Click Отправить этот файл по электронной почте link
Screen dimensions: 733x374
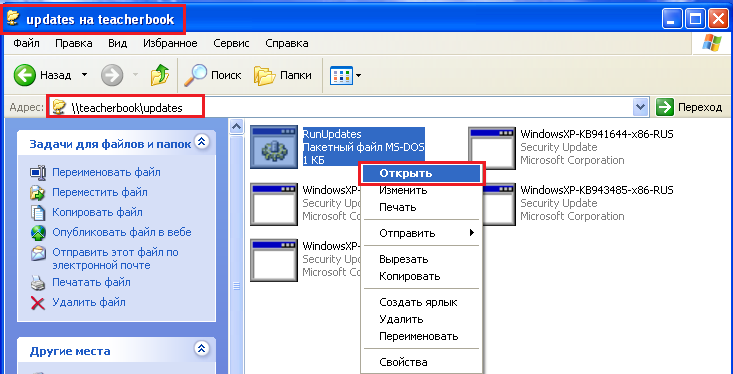(115, 259)
